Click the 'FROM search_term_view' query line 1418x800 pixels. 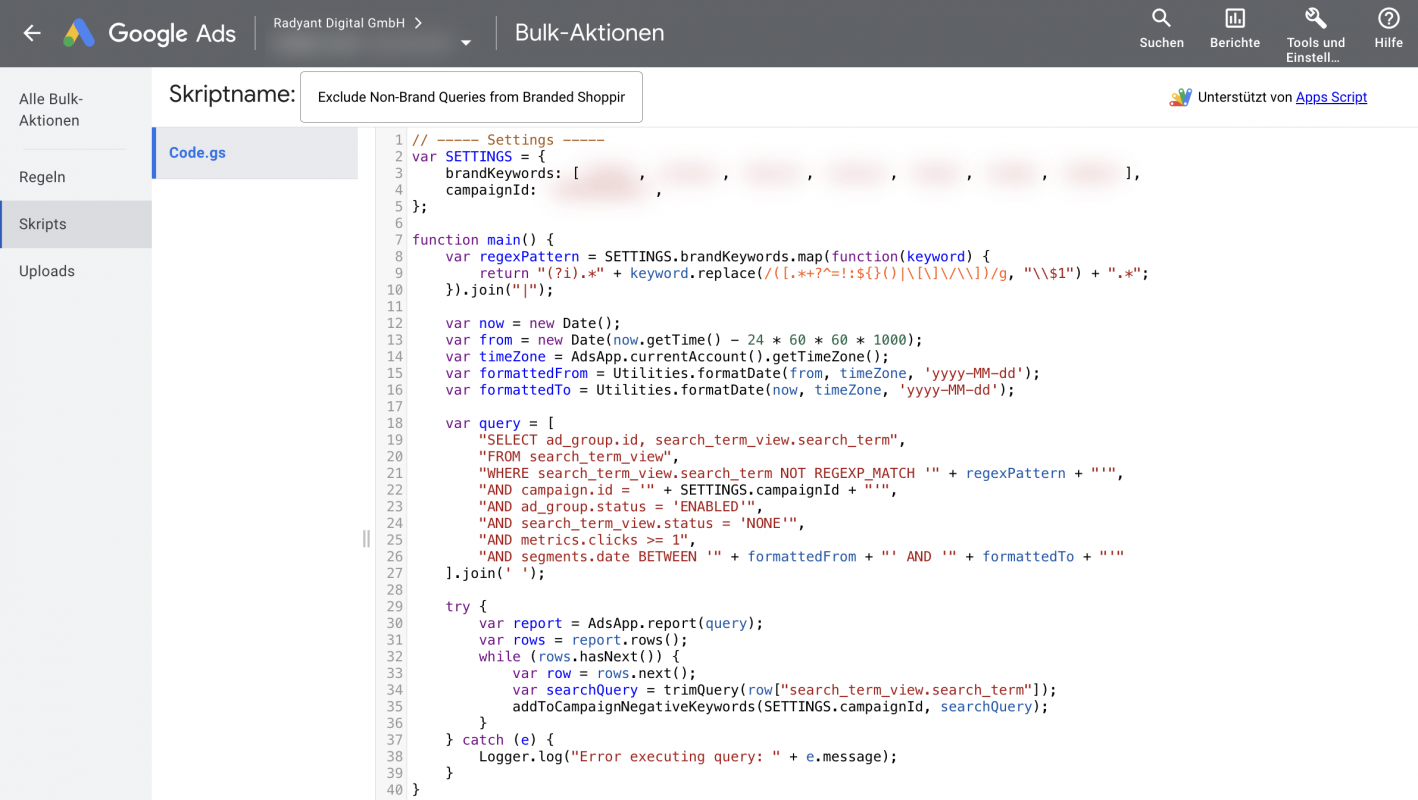[578, 456]
